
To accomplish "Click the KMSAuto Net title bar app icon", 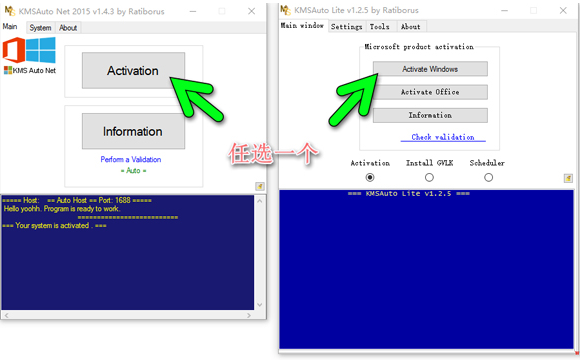I will coord(10,11).
